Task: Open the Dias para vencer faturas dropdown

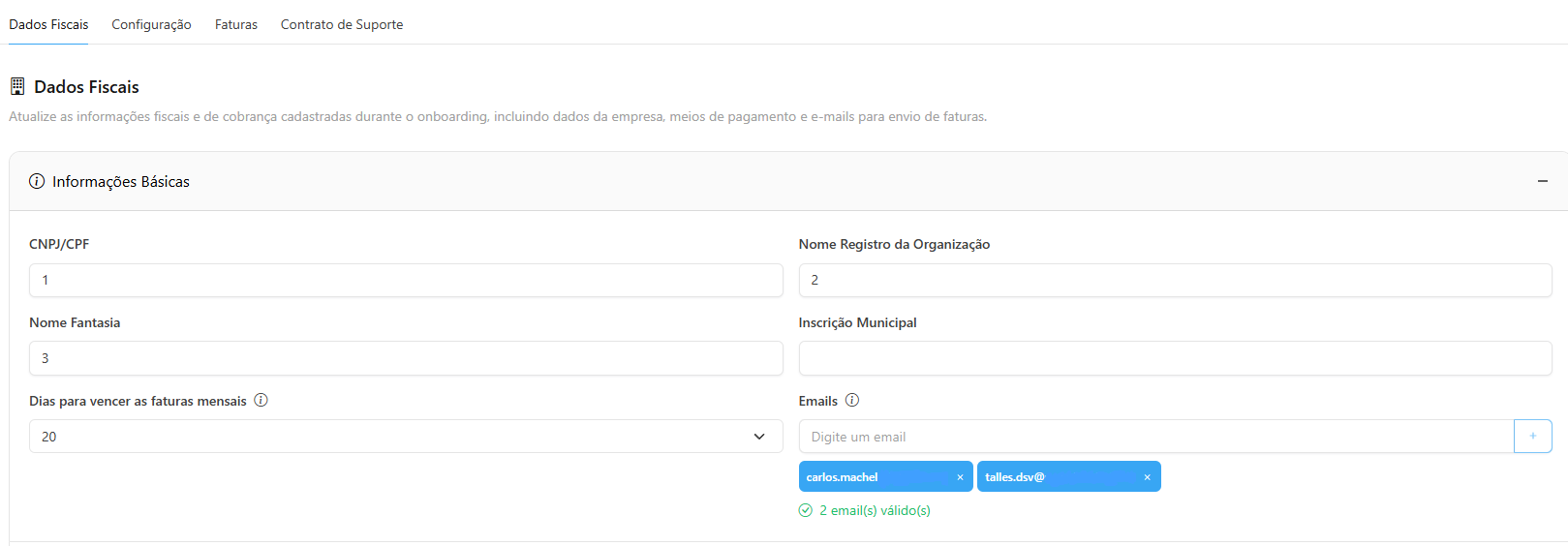Action: [405, 437]
